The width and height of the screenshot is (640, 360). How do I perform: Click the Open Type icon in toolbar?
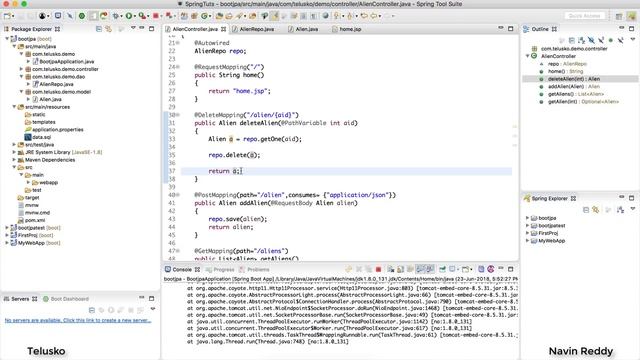point(219,16)
